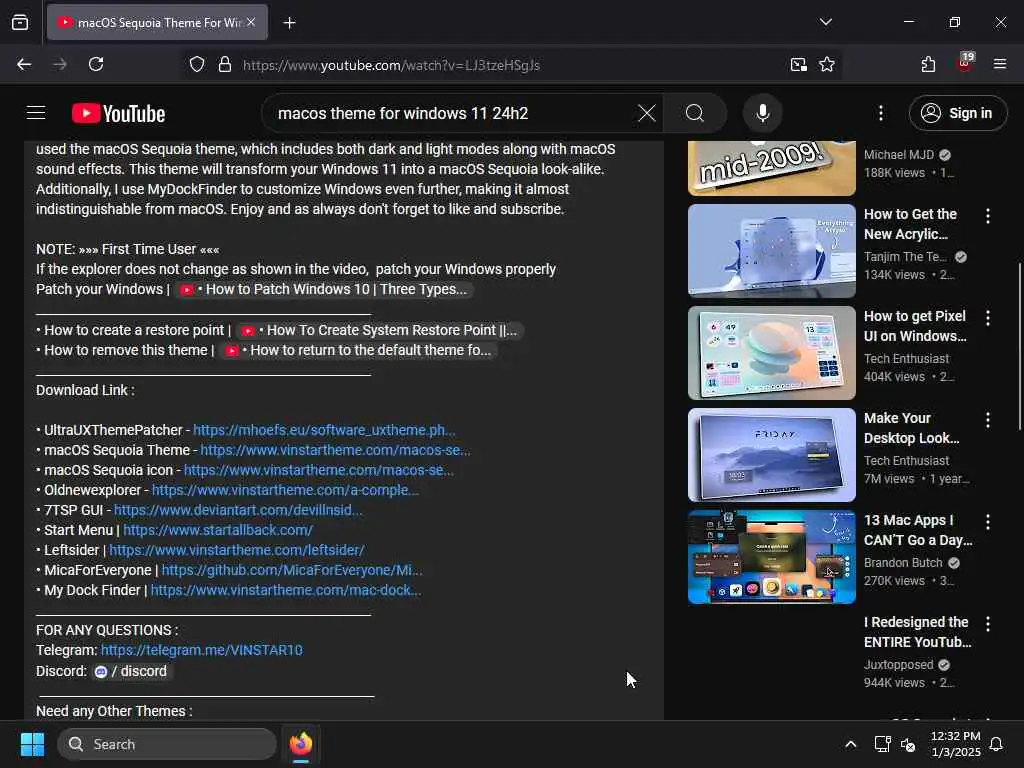Image resolution: width=1024 pixels, height=768 pixels.
Task: Open the Firefox recent browsing button
Action: click(20, 23)
